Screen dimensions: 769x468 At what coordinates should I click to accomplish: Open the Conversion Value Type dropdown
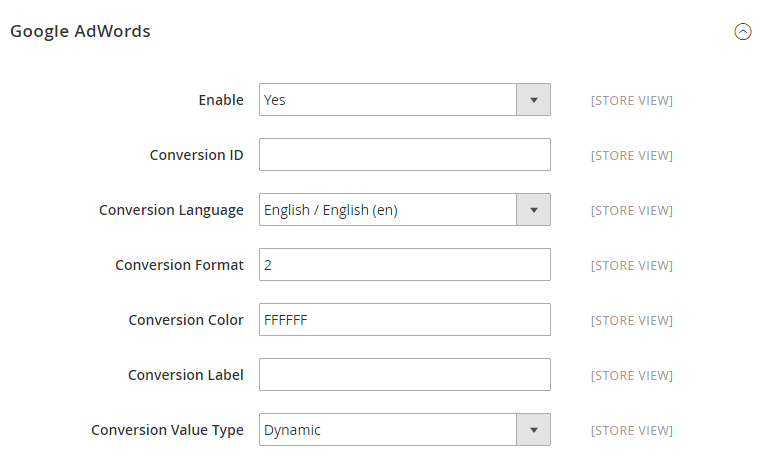(405, 429)
